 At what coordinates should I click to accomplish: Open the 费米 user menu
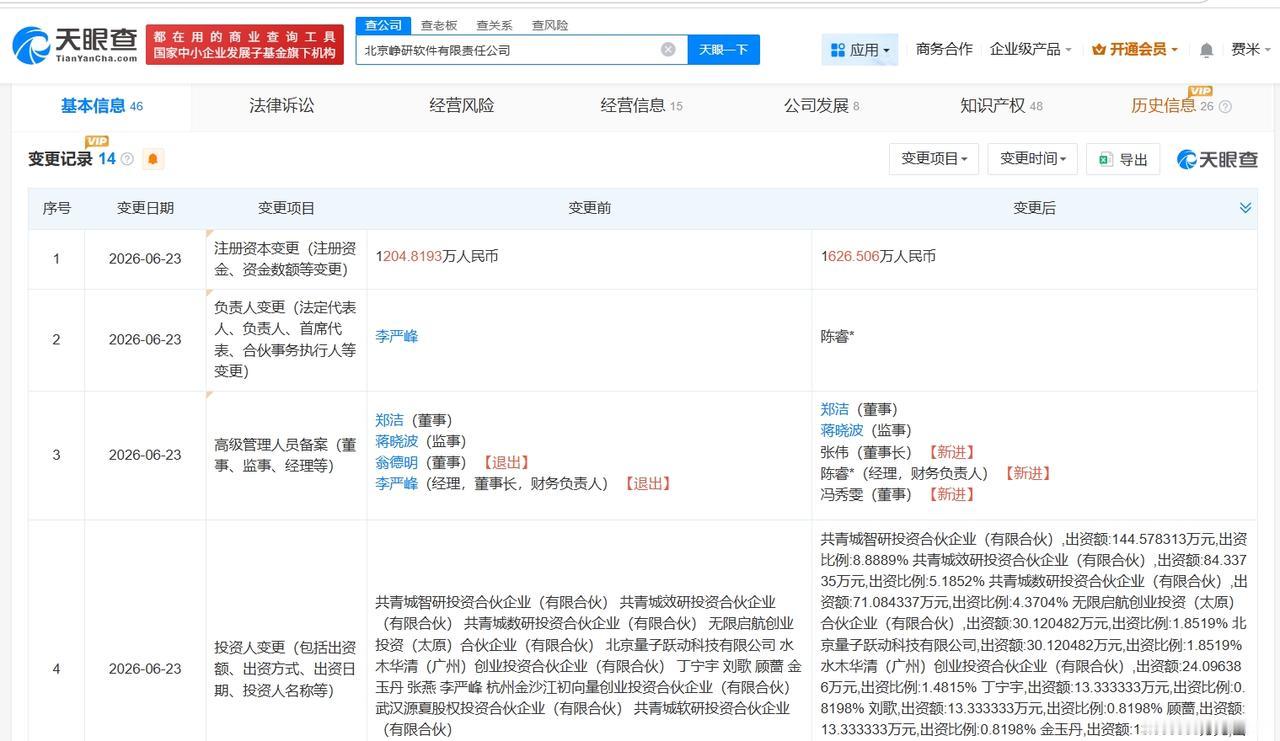pos(1249,49)
